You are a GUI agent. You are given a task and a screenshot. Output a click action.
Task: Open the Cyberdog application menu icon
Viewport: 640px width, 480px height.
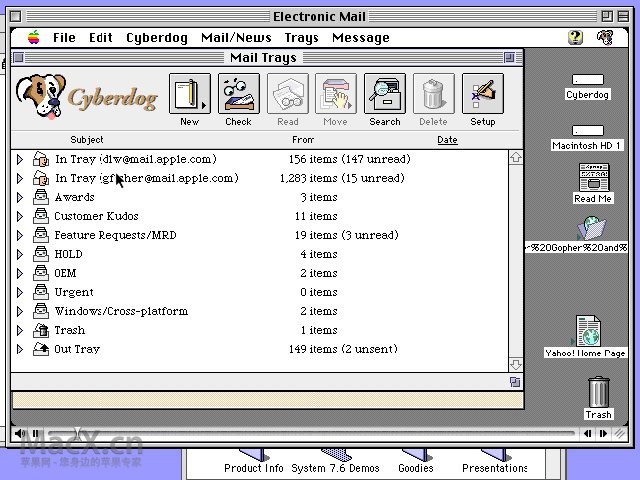pos(605,37)
